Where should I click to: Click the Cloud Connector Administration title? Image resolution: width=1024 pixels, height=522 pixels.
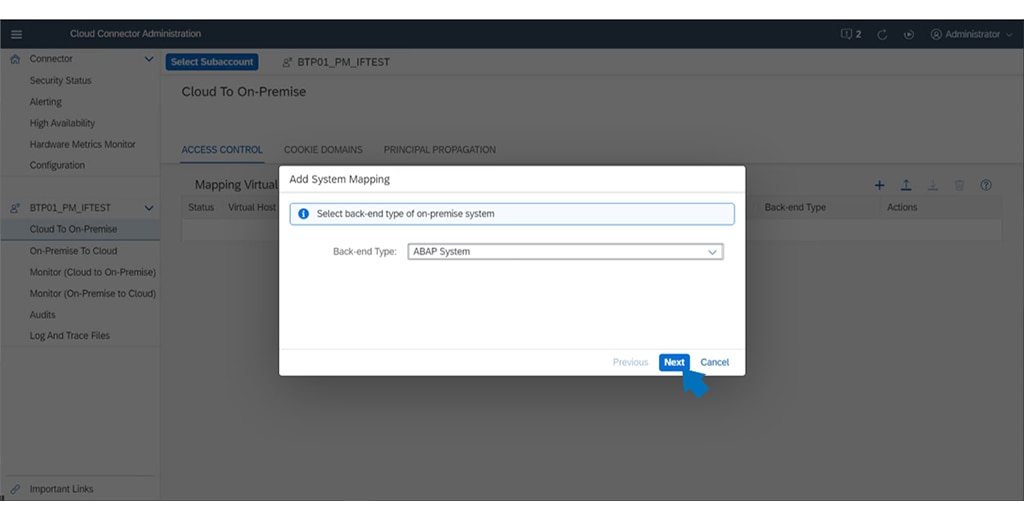135,34
